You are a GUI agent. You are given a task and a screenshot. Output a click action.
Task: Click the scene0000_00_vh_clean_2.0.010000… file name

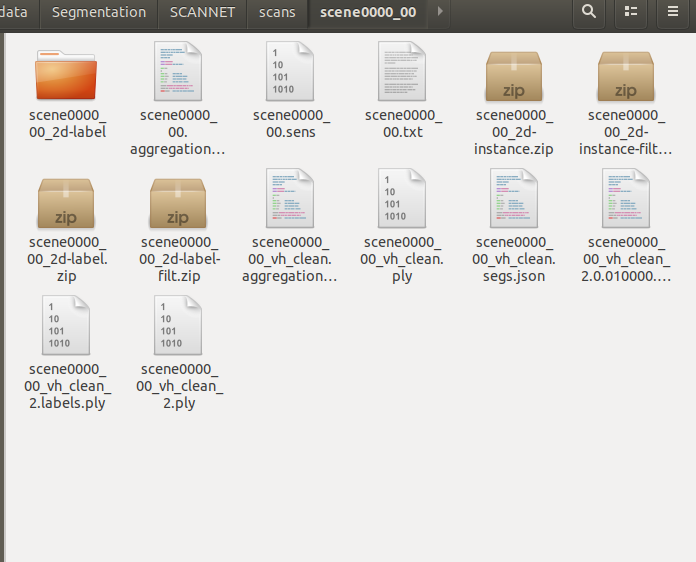click(x=626, y=259)
